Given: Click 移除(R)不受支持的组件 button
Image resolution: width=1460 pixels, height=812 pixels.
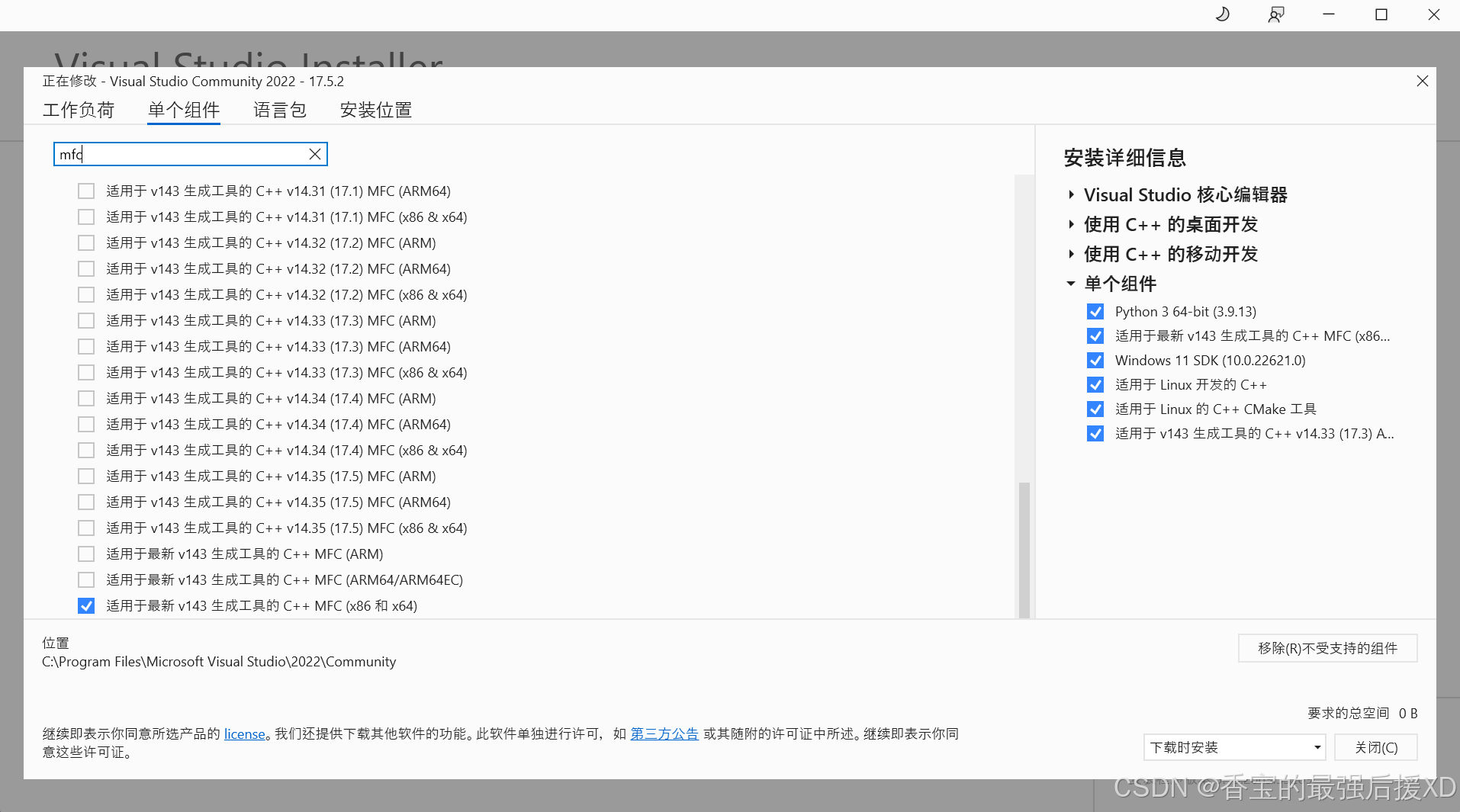Looking at the screenshot, I should [x=1327, y=648].
